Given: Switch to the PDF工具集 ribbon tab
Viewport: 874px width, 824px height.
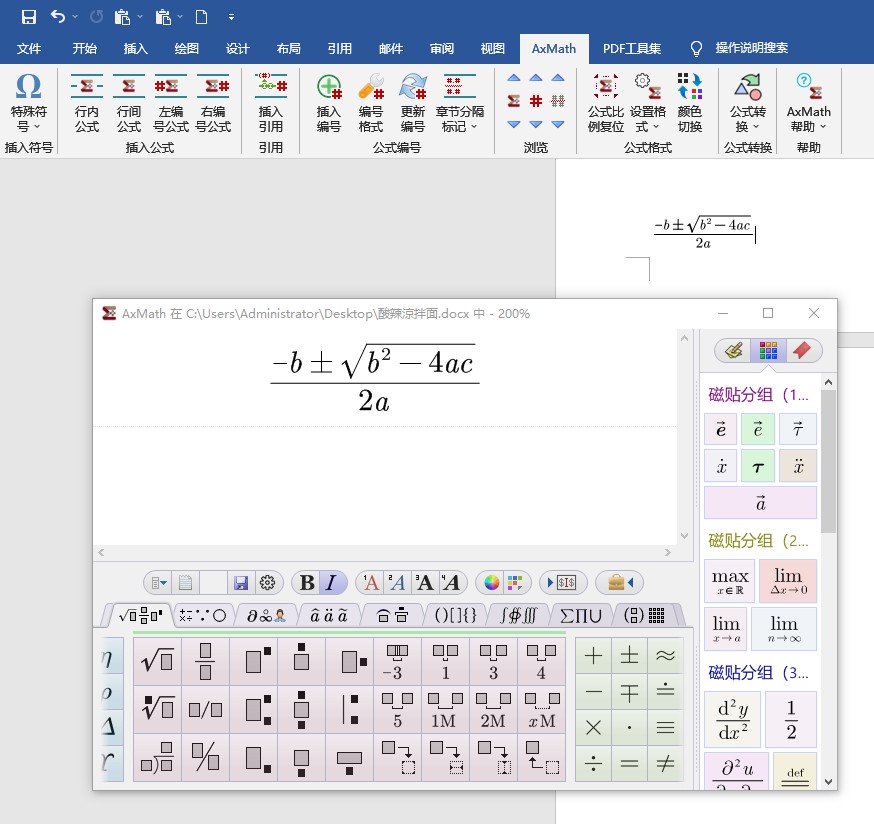Looking at the screenshot, I should [x=632, y=49].
